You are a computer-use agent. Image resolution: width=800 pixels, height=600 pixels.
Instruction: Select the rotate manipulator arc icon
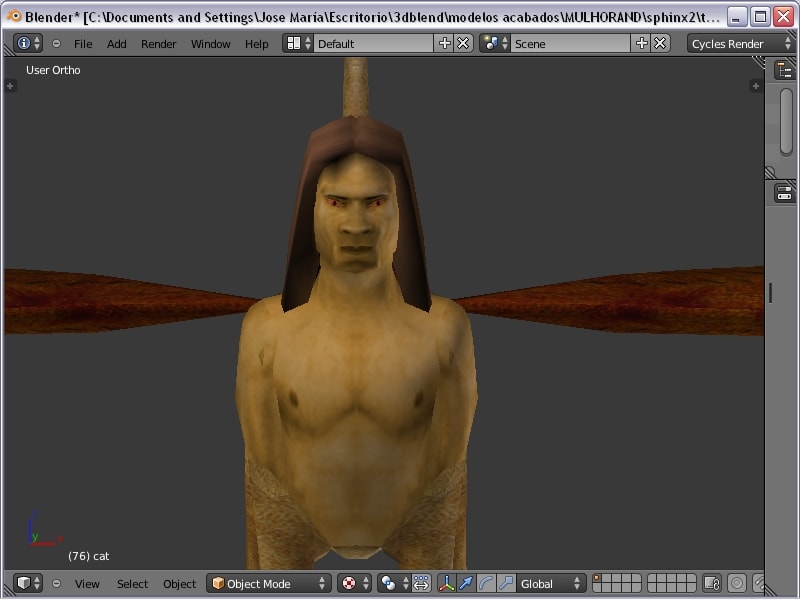pyautogui.click(x=486, y=584)
